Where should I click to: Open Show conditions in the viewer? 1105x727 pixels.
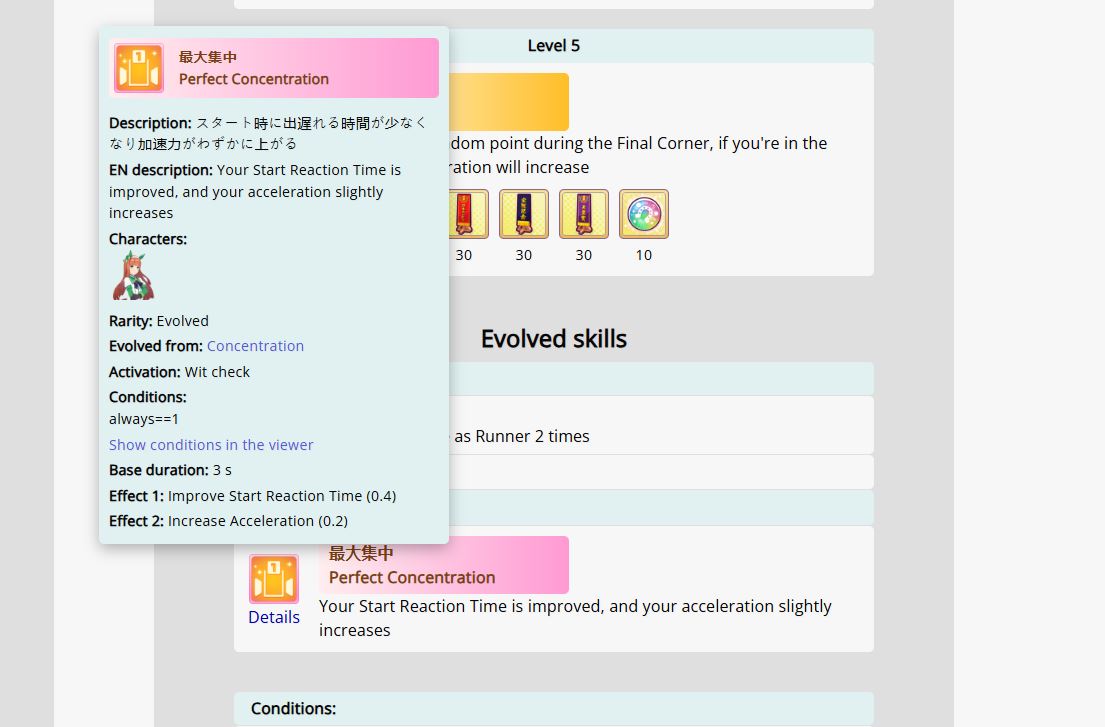click(x=211, y=445)
